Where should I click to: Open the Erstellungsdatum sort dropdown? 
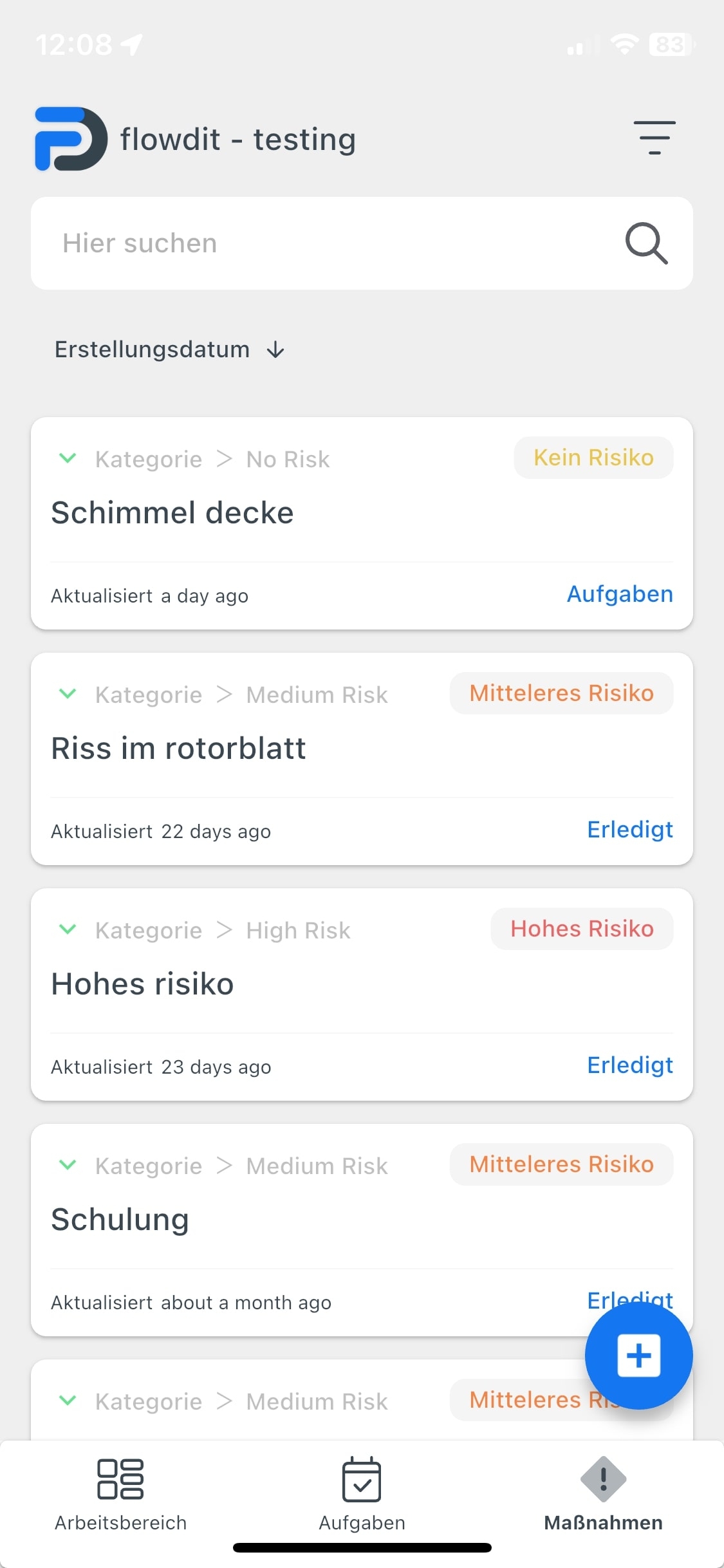coord(153,350)
